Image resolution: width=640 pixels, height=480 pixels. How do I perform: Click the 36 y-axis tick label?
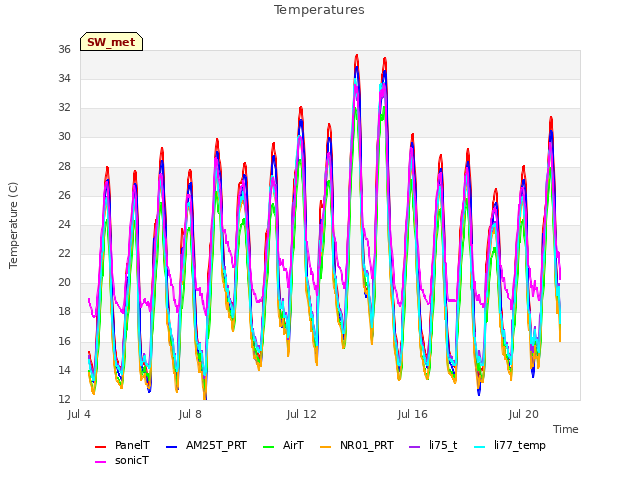click(x=64, y=49)
